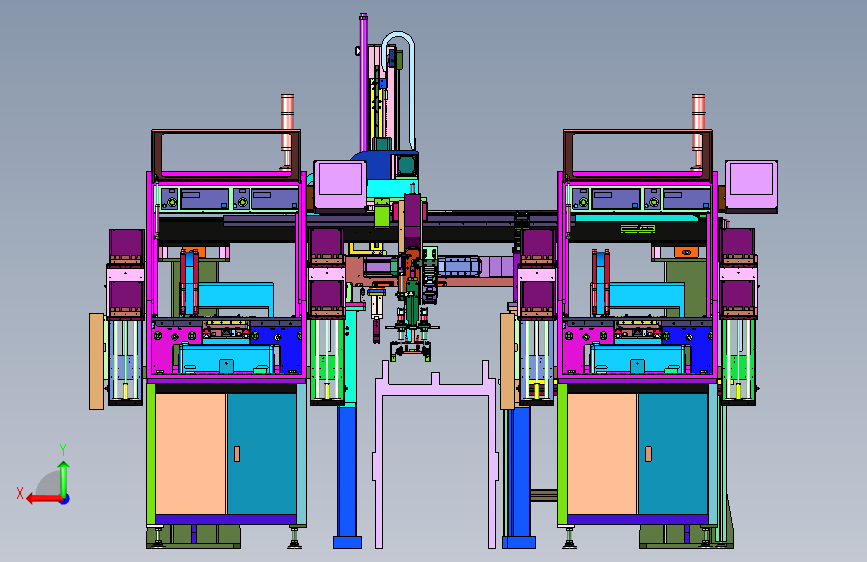Select the brown top frame of left machine
Screen dimensions: 867x562
(x=226, y=133)
